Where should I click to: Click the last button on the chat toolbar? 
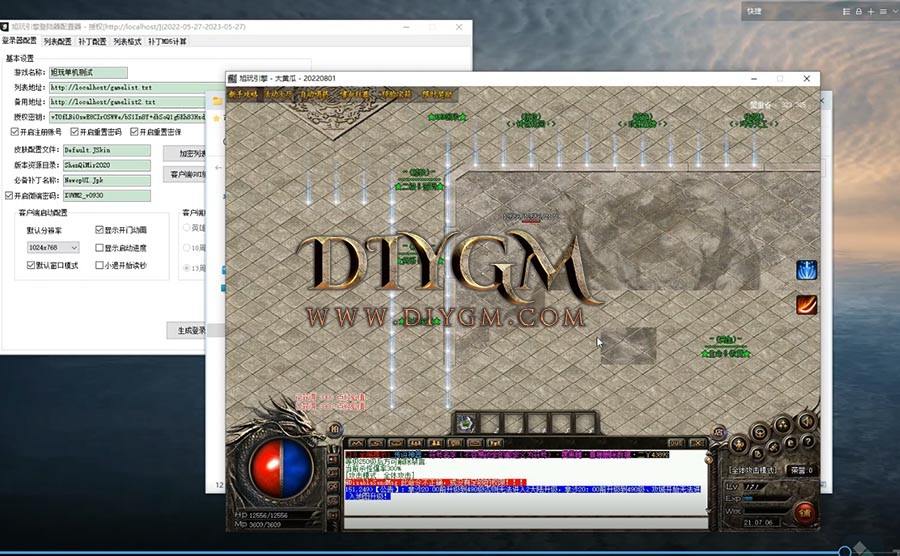coord(697,443)
